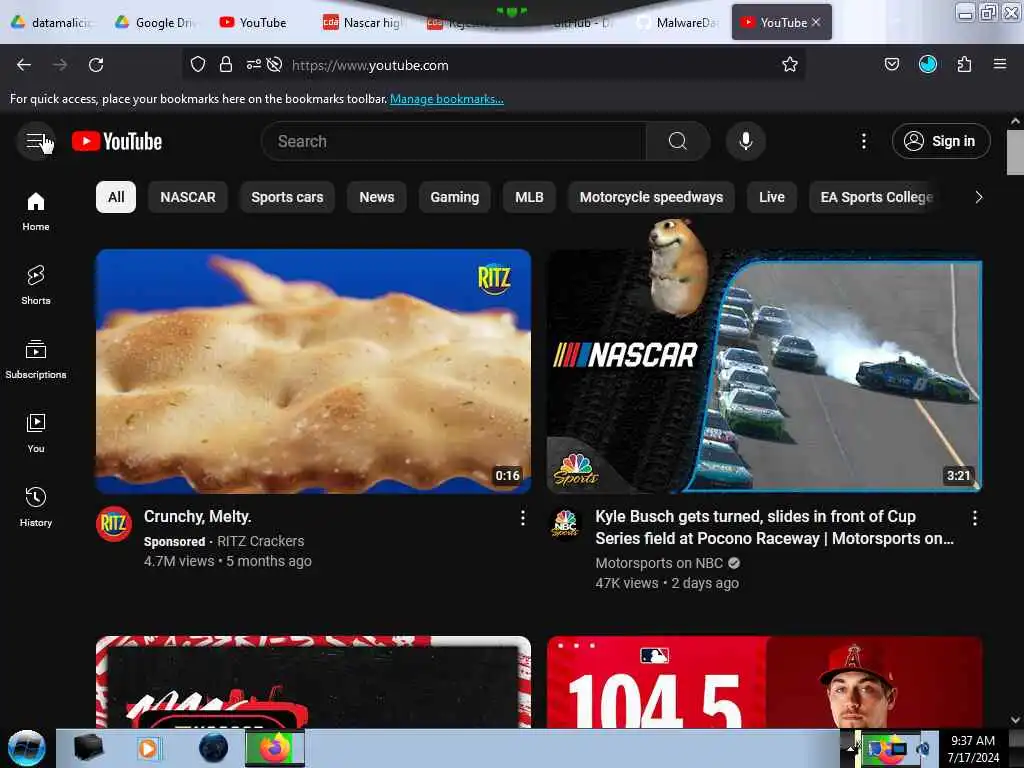Open the NASCAR Pocono video thumbnail
This screenshot has width=1024, height=768.
coord(765,371)
